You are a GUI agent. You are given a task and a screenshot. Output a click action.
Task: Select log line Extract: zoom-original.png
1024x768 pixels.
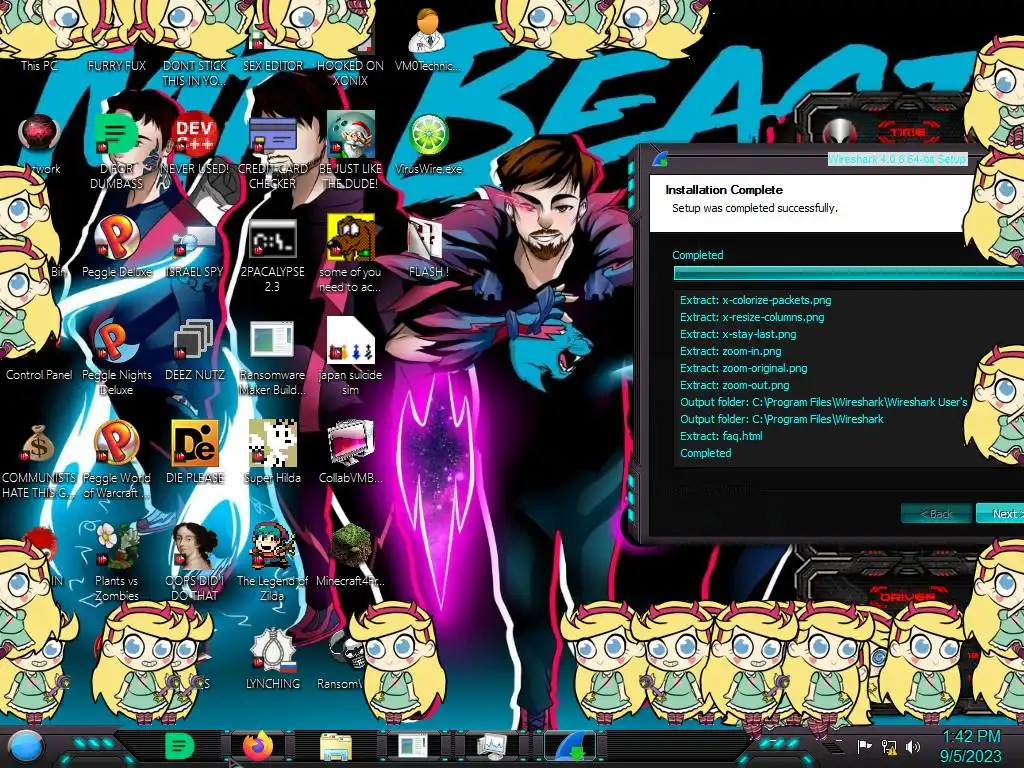coord(743,368)
